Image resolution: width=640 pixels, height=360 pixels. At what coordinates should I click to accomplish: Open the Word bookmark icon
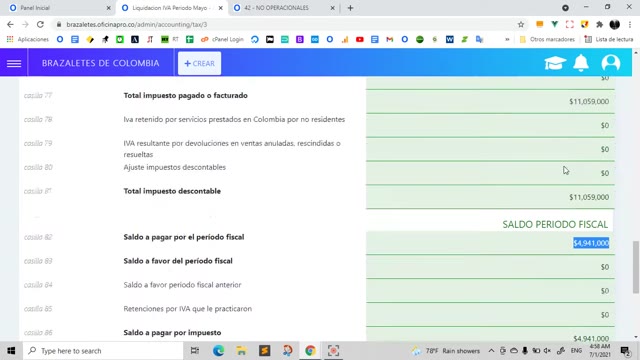point(449,39)
